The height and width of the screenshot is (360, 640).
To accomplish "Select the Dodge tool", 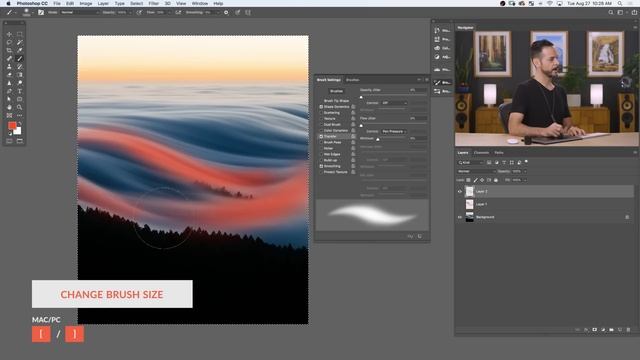I will click(20, 83).
